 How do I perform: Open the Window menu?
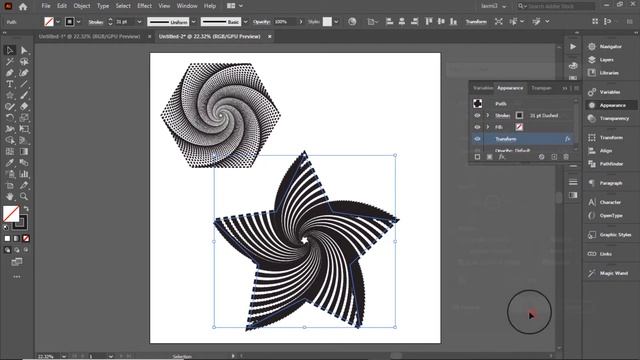187,6
